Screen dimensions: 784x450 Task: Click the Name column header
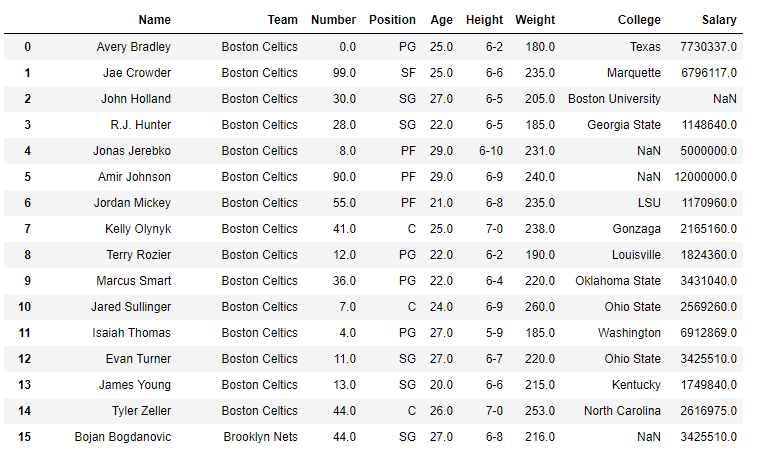pos(154,20)
